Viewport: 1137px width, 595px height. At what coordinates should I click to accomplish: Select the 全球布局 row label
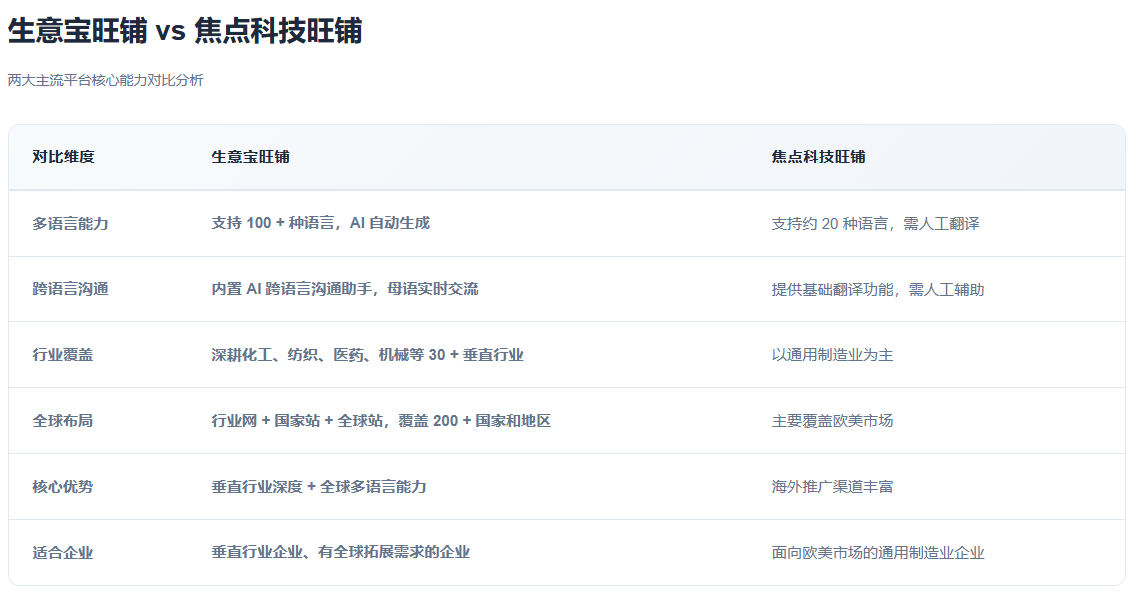(x=63, y=421)
